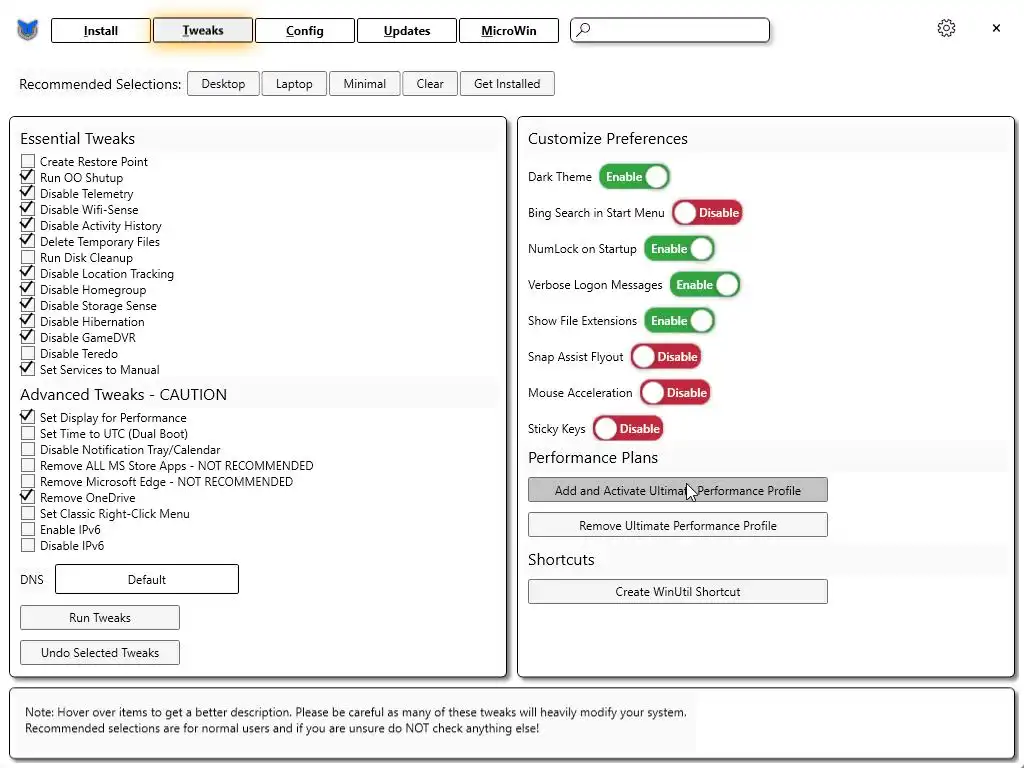Screen dimensions: 1024x768
Task: Toggle Bing Search in Start Menu
Action: click(707, 213)
